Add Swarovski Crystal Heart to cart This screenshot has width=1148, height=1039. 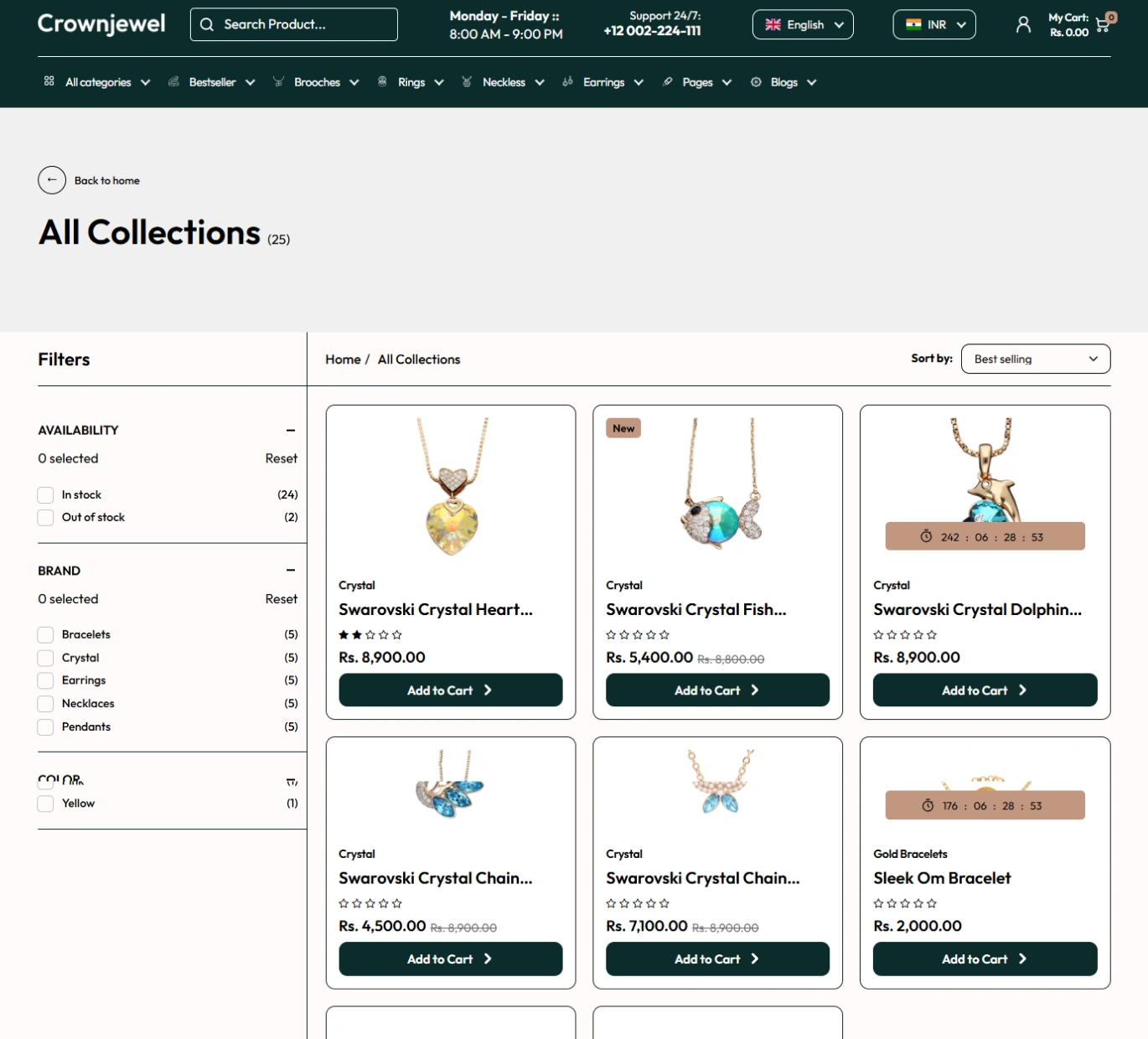click(451, 690)
